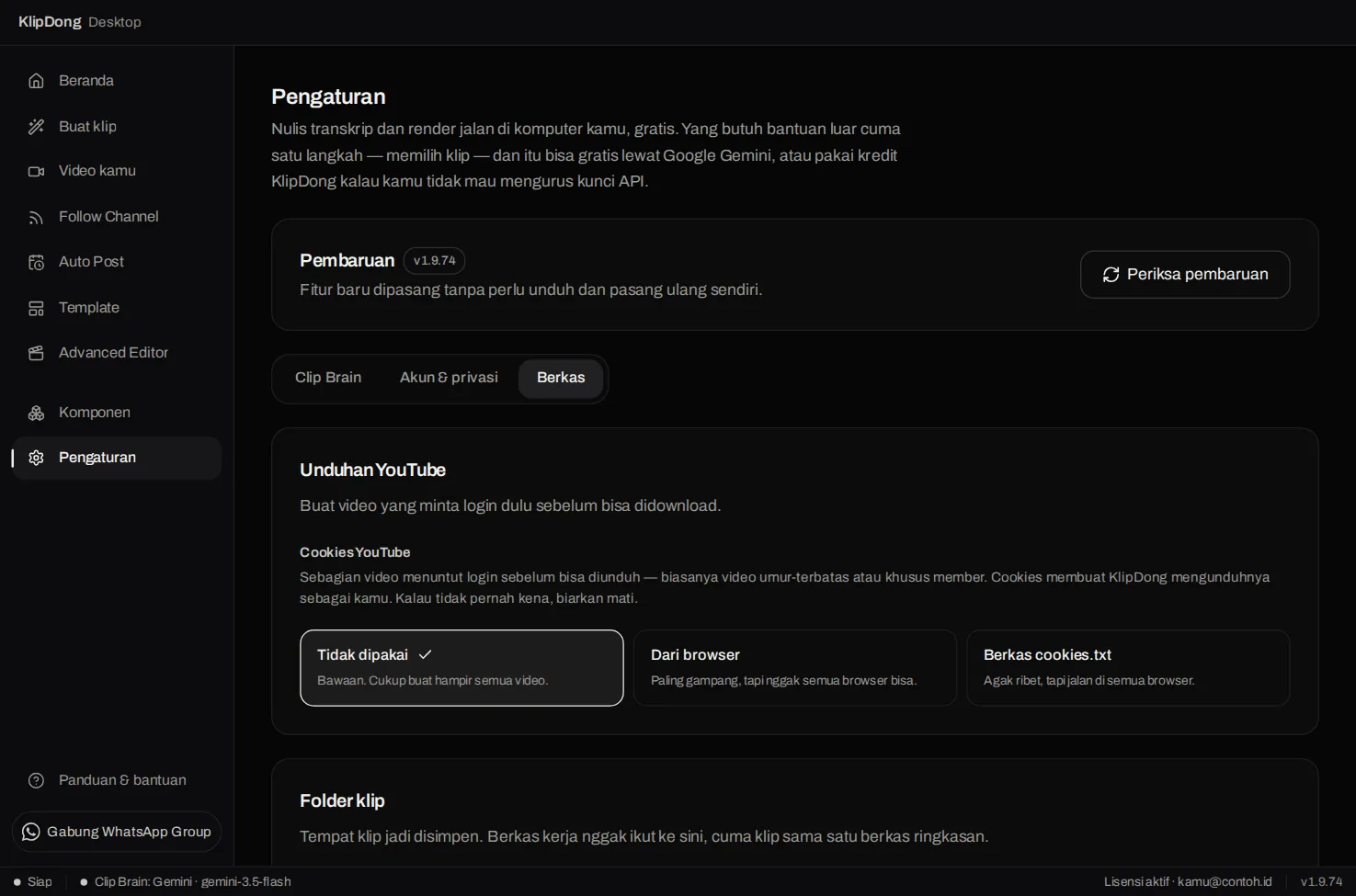Viewport: 1356px width, 896px height.
Task: Click Periksa pembaruan button
Action: coord(1185,275)
